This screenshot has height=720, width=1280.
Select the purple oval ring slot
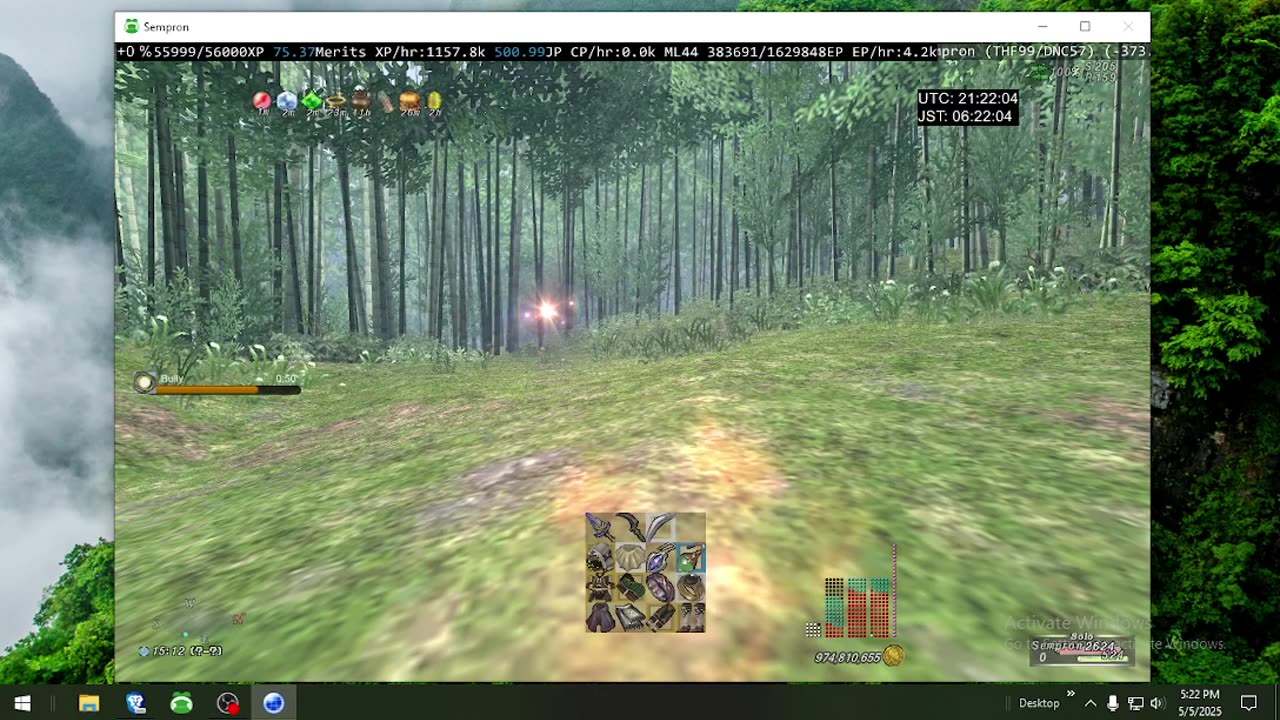coord(660,588)
